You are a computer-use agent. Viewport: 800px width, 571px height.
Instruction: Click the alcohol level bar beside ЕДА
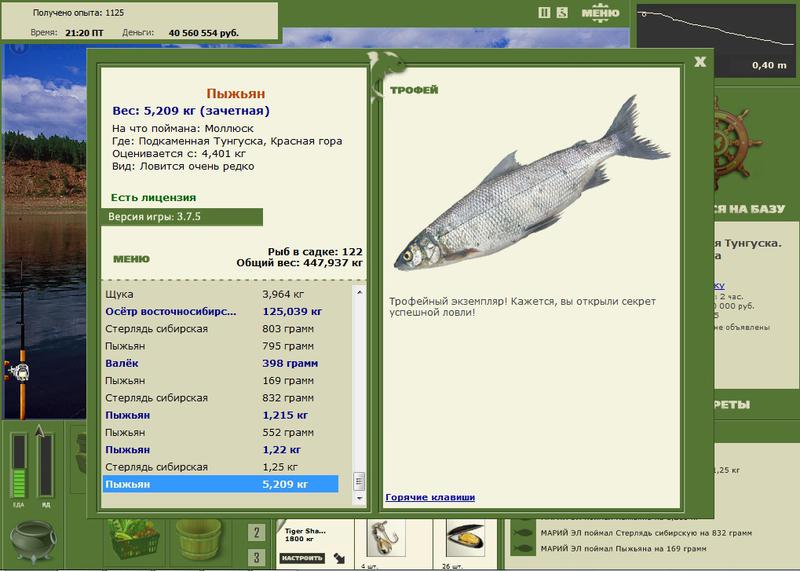pos(45,465)
